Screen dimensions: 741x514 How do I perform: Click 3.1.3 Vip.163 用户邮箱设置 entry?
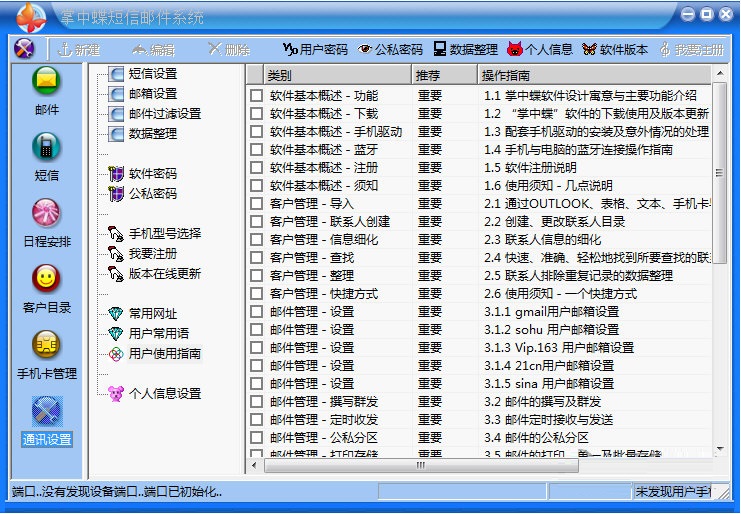pos(559,348)
